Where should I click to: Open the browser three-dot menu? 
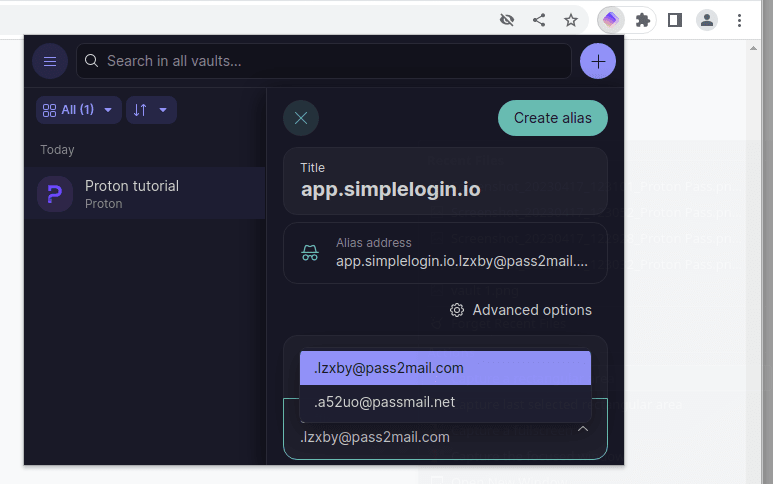coord(739,20)
